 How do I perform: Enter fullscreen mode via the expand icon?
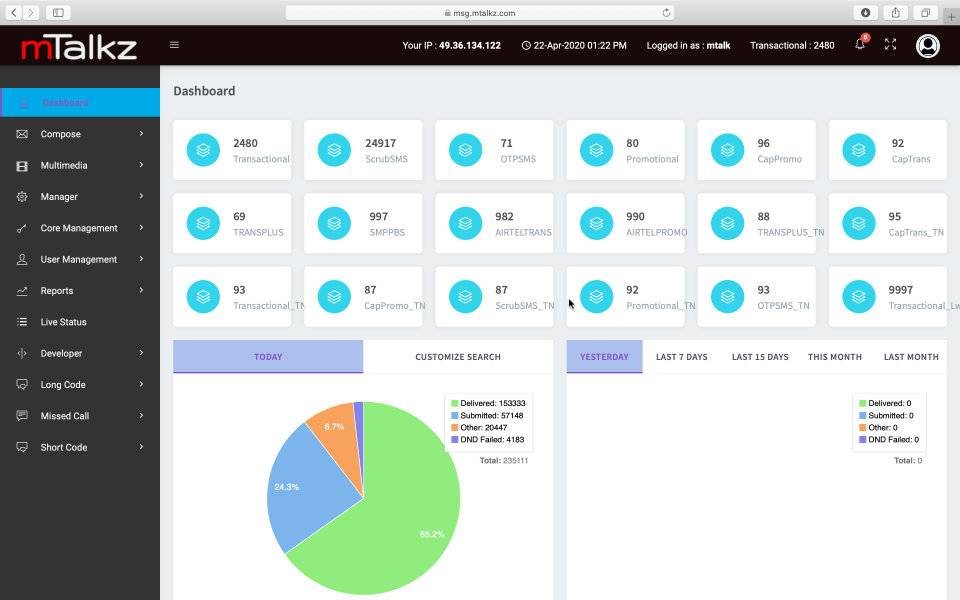891,45
